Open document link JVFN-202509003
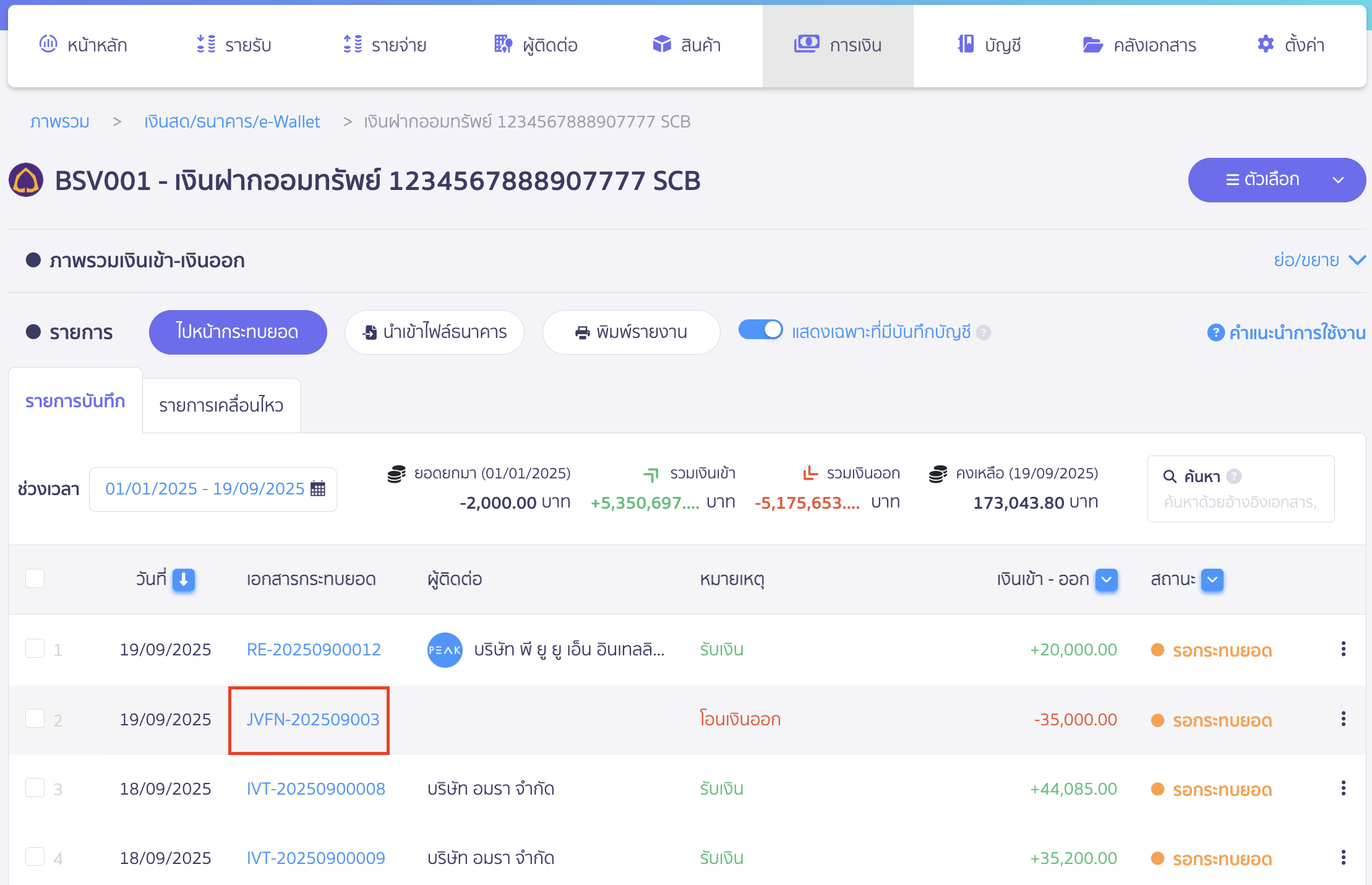The image size is (1372, 885). (312, 720)
